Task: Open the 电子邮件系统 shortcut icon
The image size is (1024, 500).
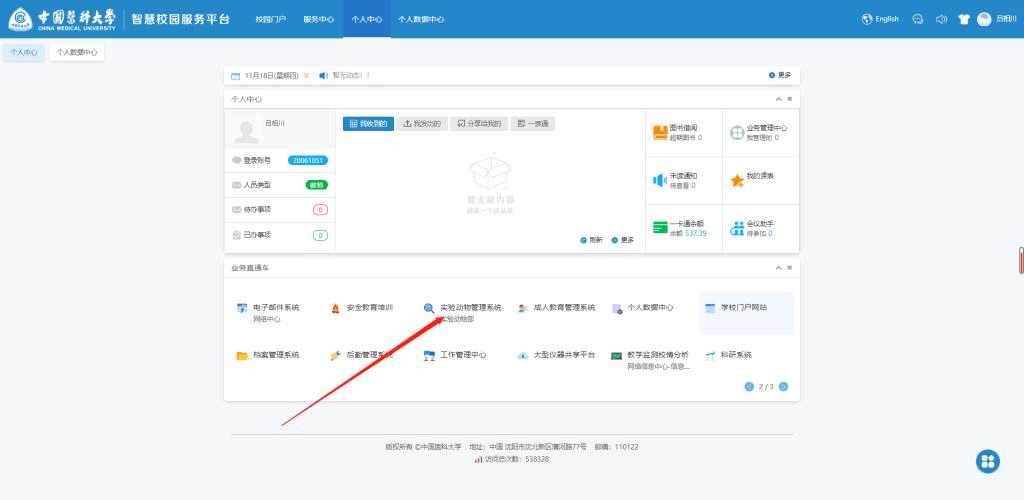Action: tap(241, 309)
